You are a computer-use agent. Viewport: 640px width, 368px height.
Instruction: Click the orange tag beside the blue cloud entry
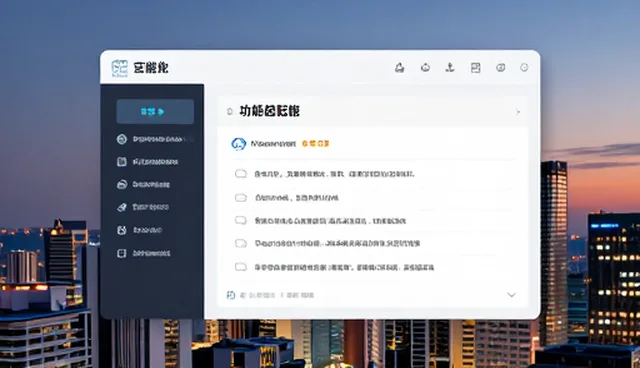pyautogui.click(x=316, y=144)
